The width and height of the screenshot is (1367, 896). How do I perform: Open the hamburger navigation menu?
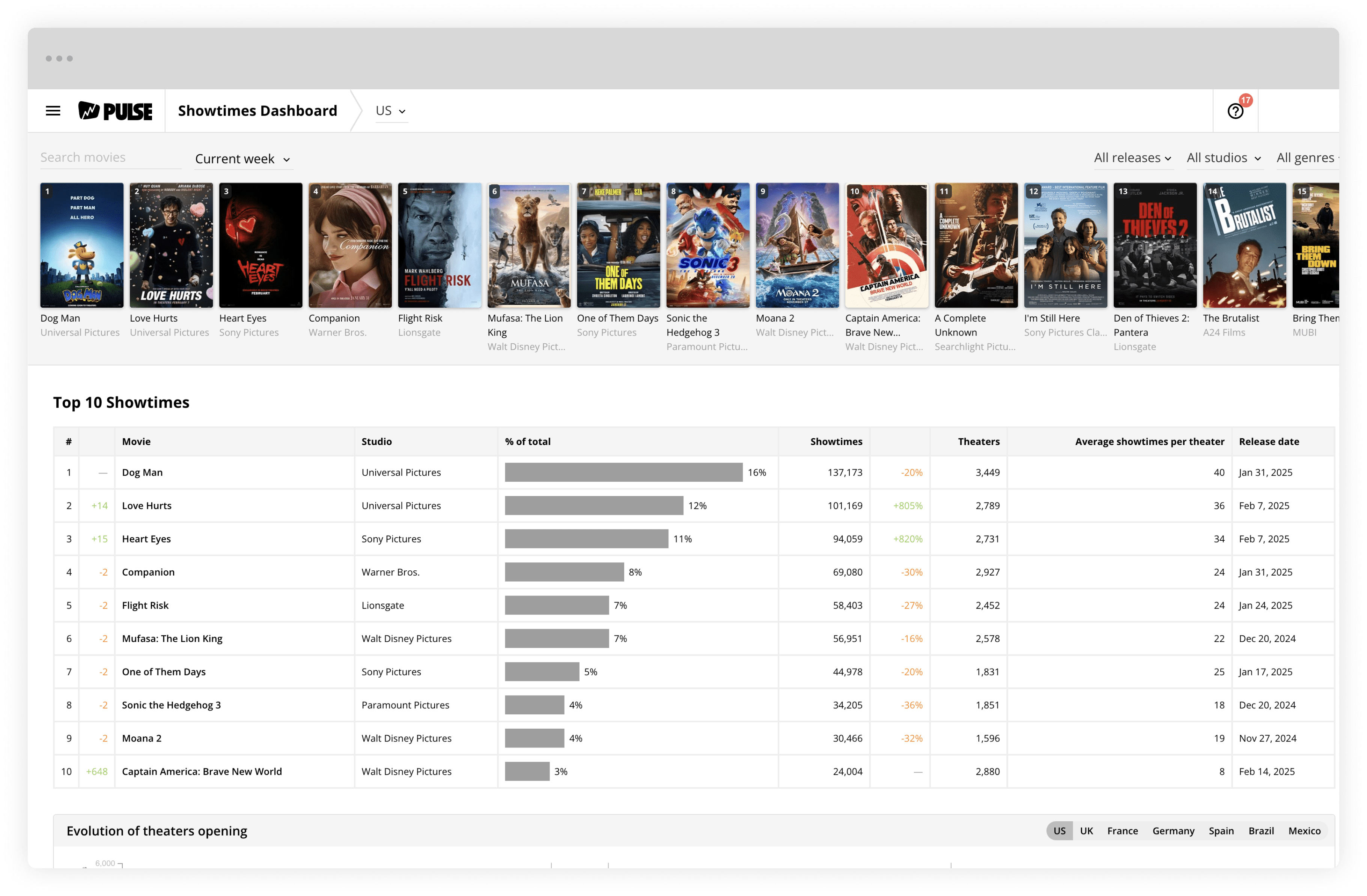coord(53,110)
